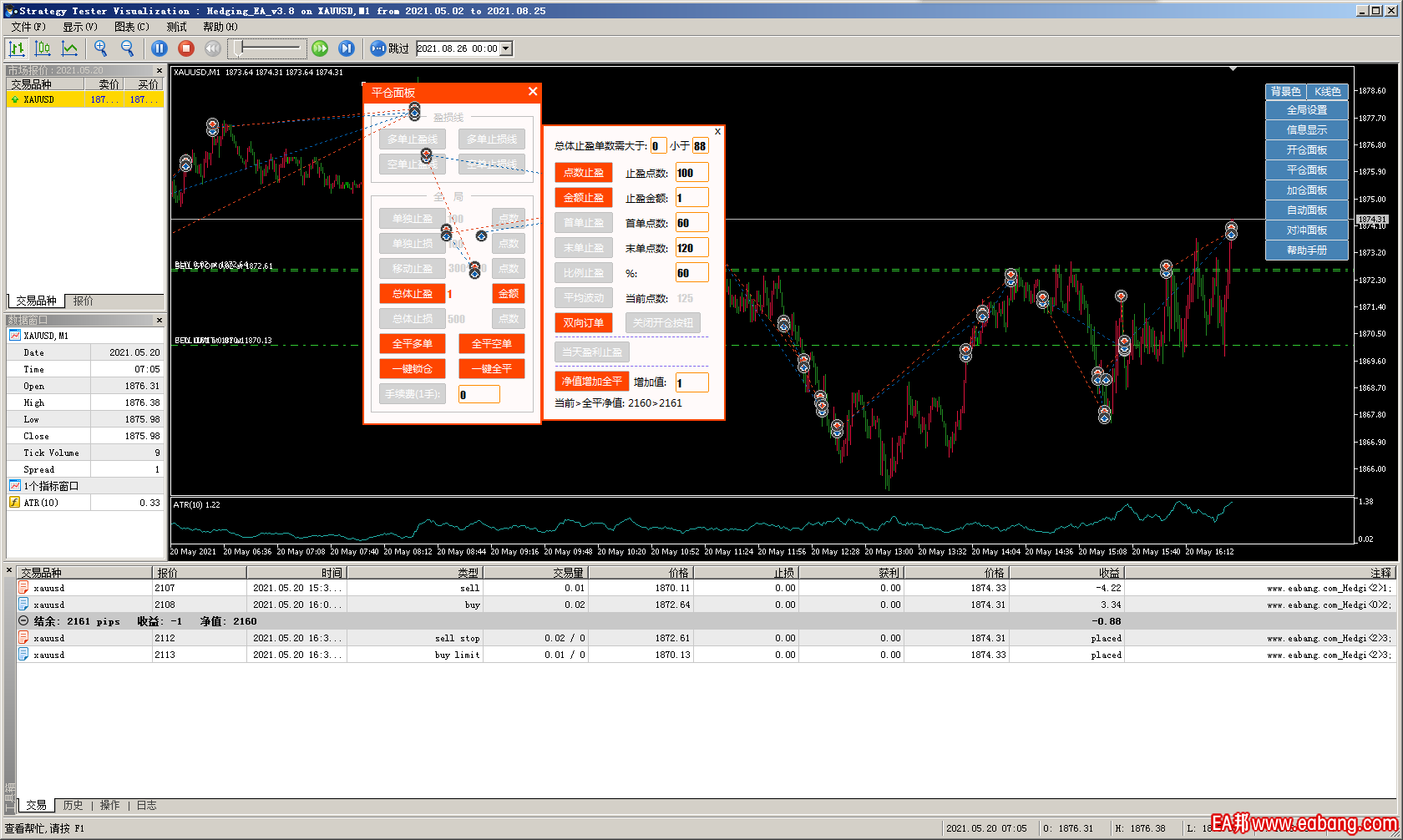The image size is (1403, 840).
Task: Open the 图表 menu
Action: 131,27
